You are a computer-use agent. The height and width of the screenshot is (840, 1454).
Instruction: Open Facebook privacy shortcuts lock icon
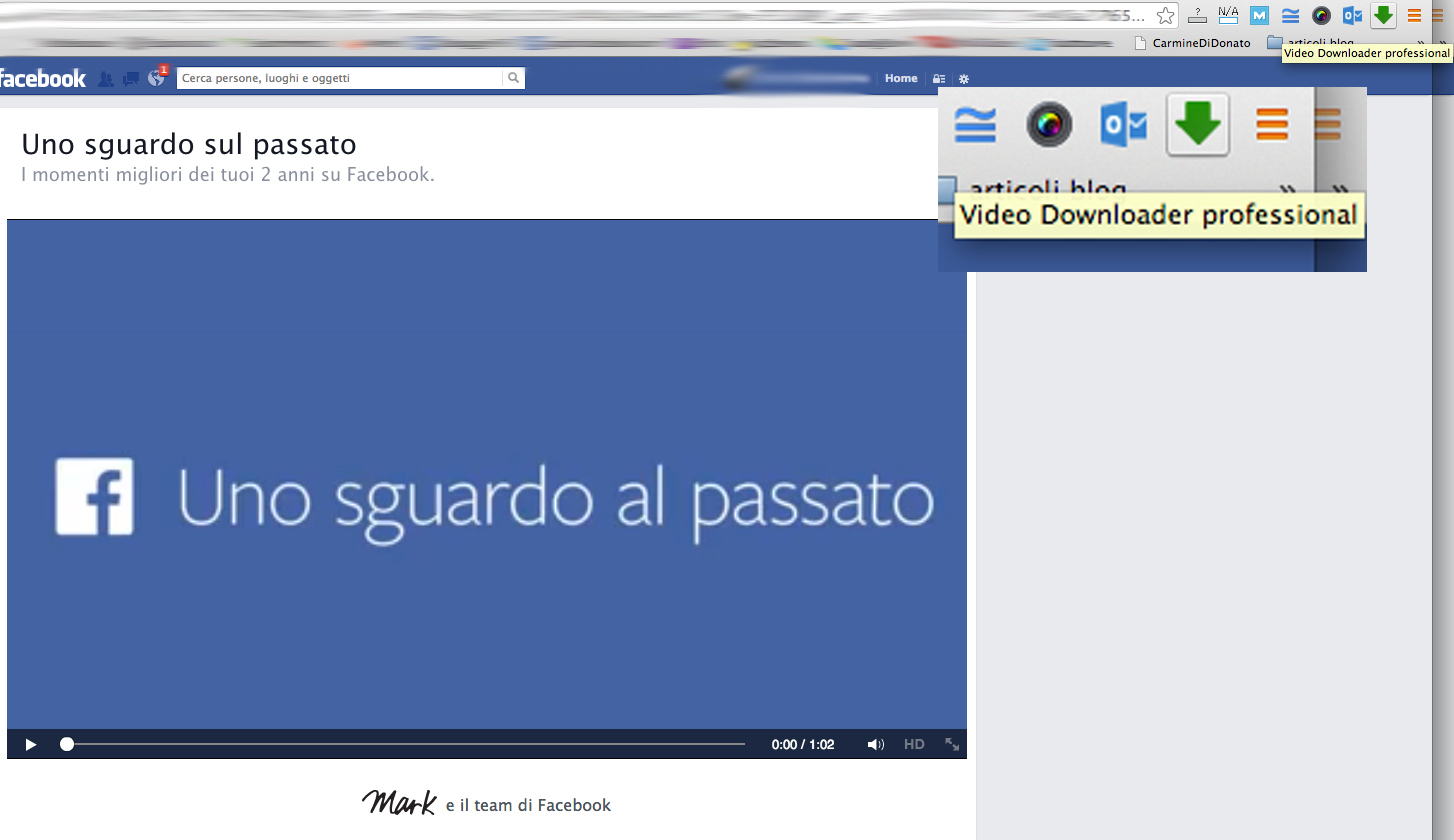(x=938, y=78)
